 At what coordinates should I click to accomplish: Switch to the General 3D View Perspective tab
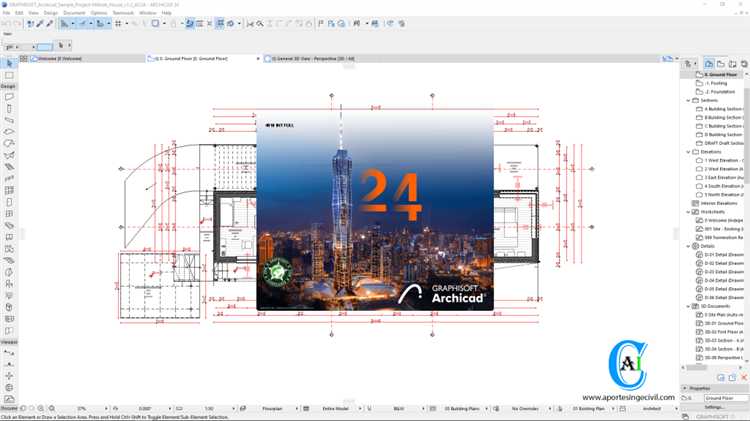[313, 58]
